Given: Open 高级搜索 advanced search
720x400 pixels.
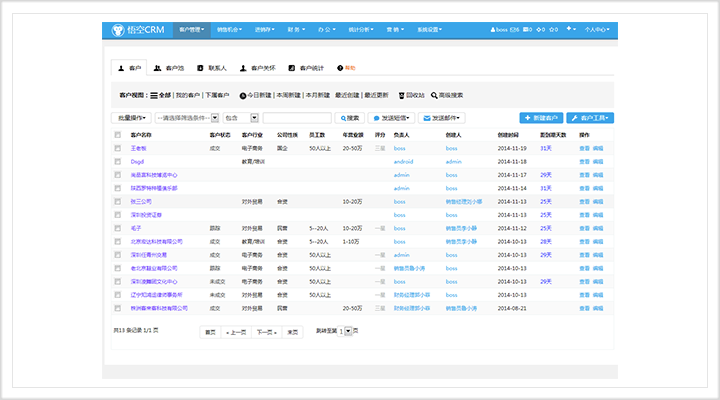Looking at the screenshot, I should tap(449, 95).
